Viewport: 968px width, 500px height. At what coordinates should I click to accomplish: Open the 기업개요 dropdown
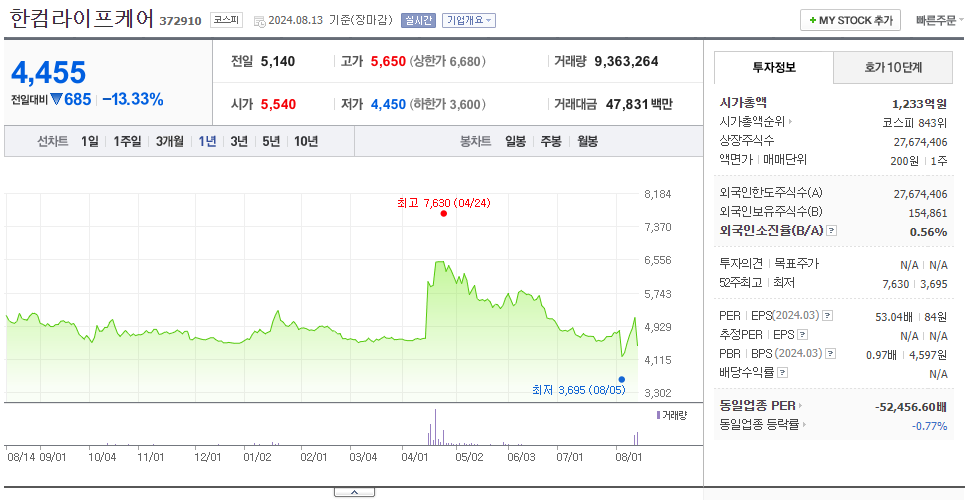[469, 20]
